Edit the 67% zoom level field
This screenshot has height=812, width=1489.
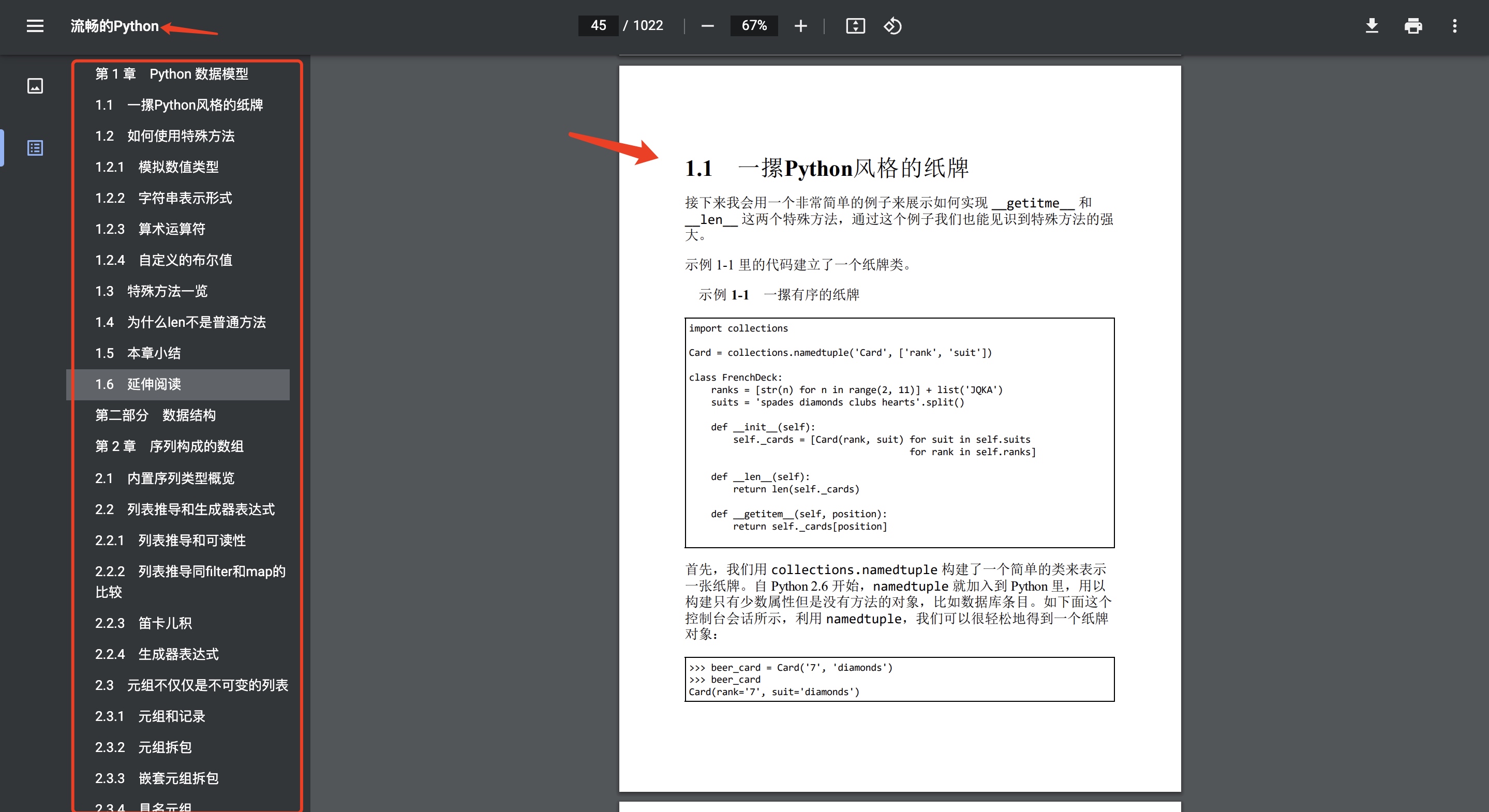pos(754,26)
